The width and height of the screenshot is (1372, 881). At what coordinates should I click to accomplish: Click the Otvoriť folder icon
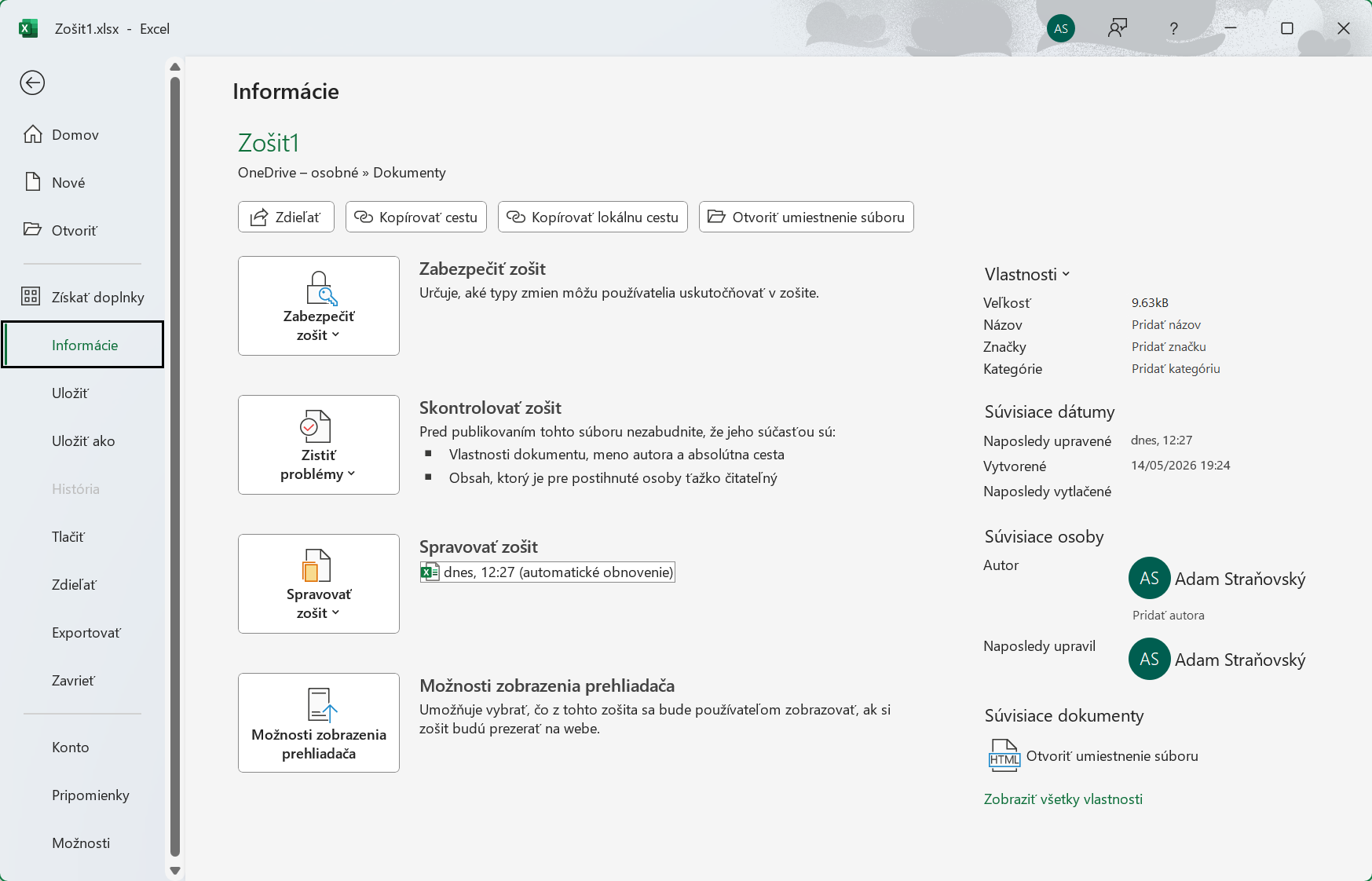32,229
